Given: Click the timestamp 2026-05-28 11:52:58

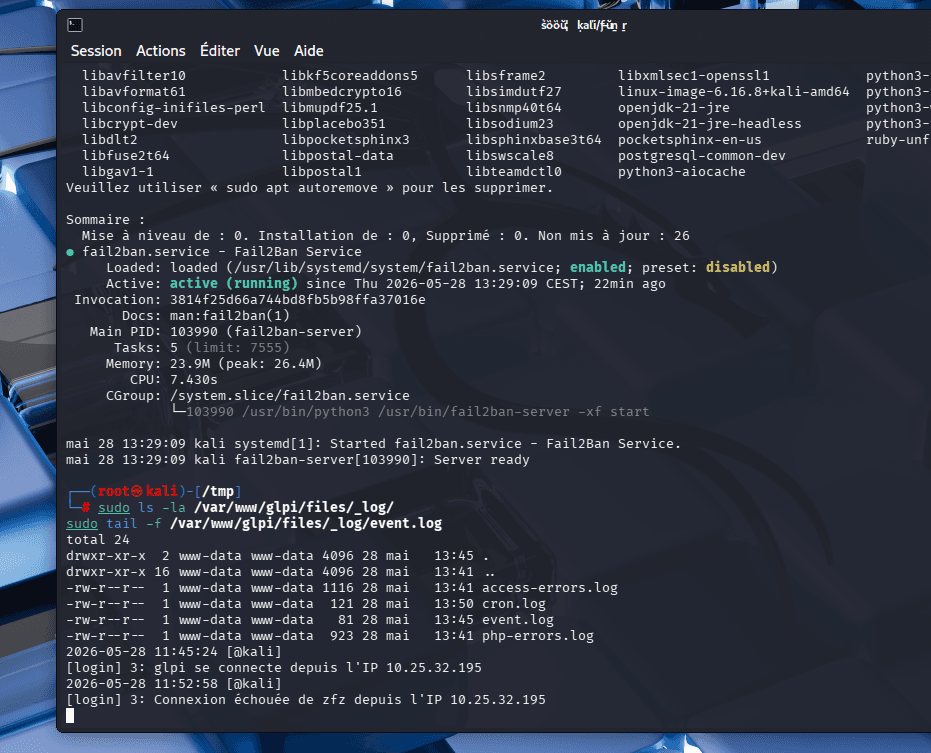Looking at the screenshot, I should click(x=142, y=684).
